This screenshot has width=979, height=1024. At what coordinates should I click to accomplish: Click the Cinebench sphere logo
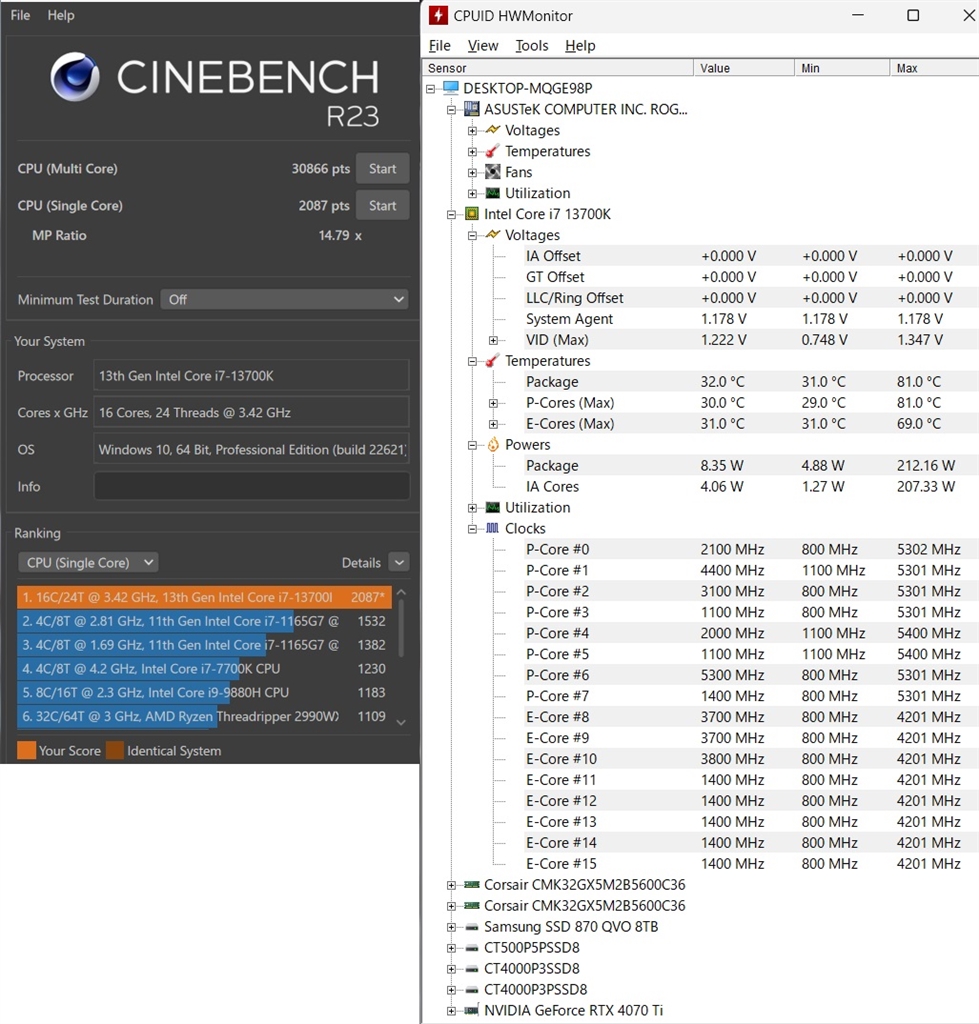[75, 77]
